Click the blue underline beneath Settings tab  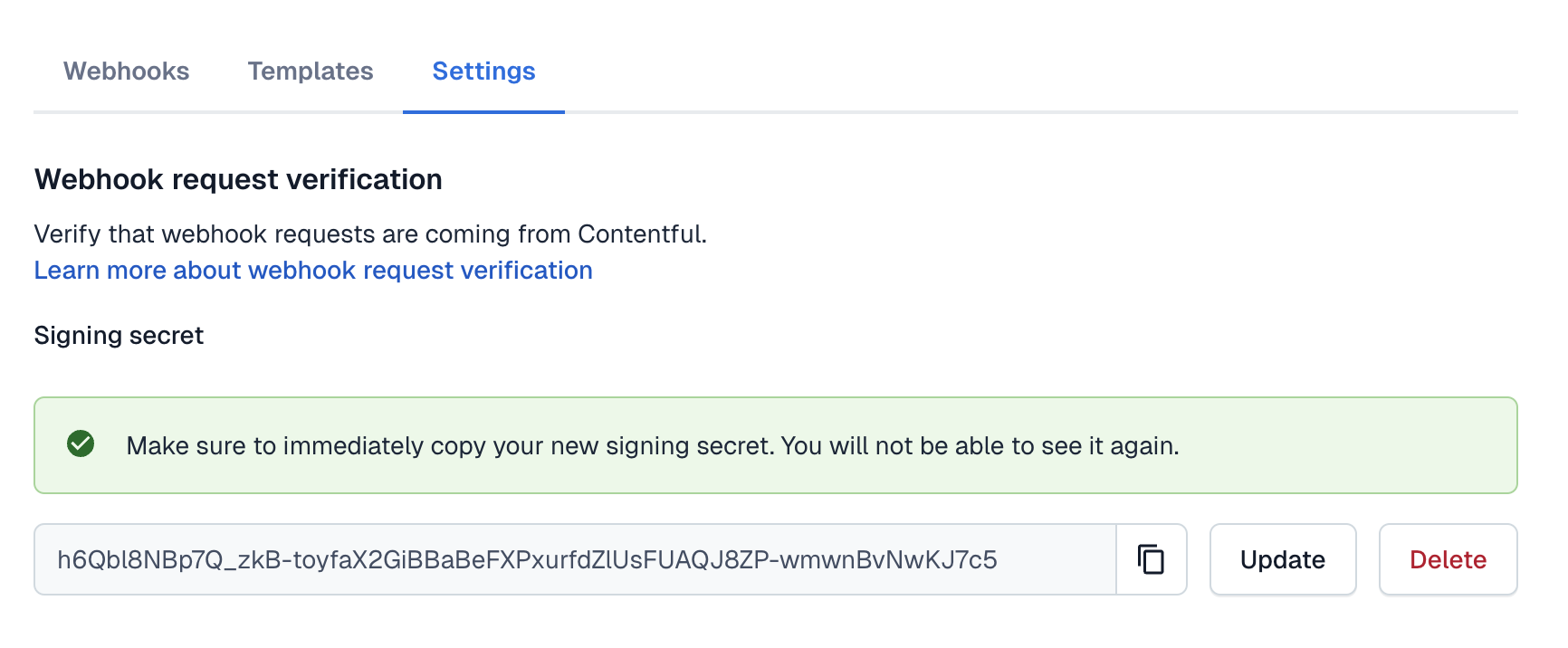(483, 112)
